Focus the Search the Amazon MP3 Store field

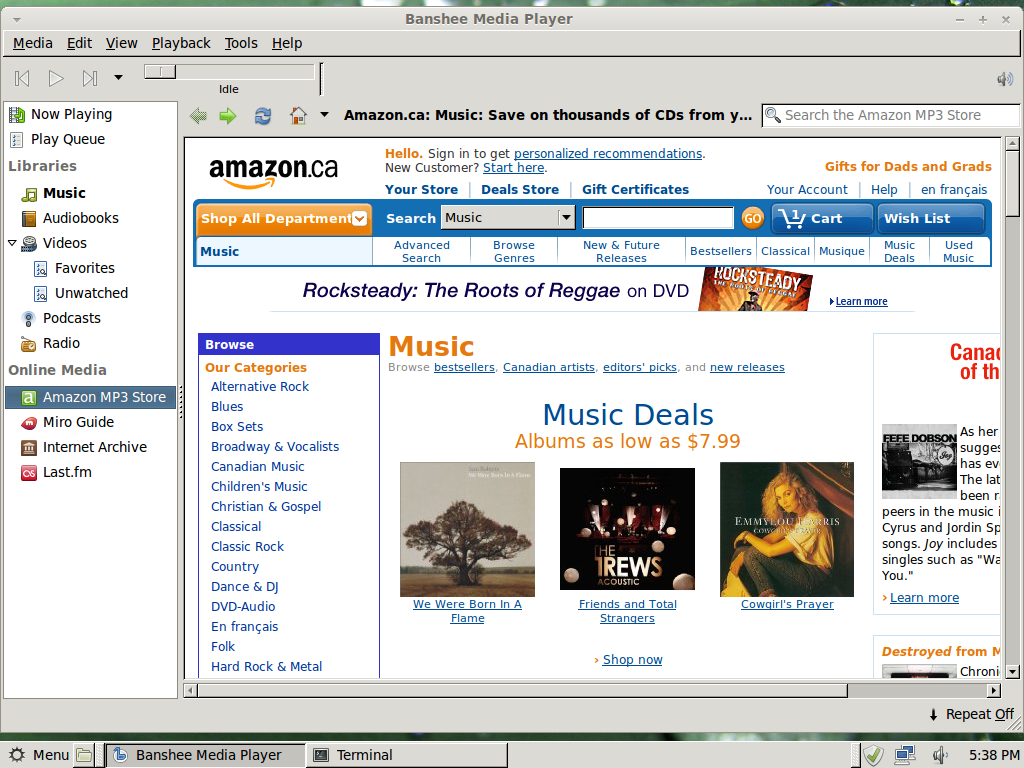890,115
